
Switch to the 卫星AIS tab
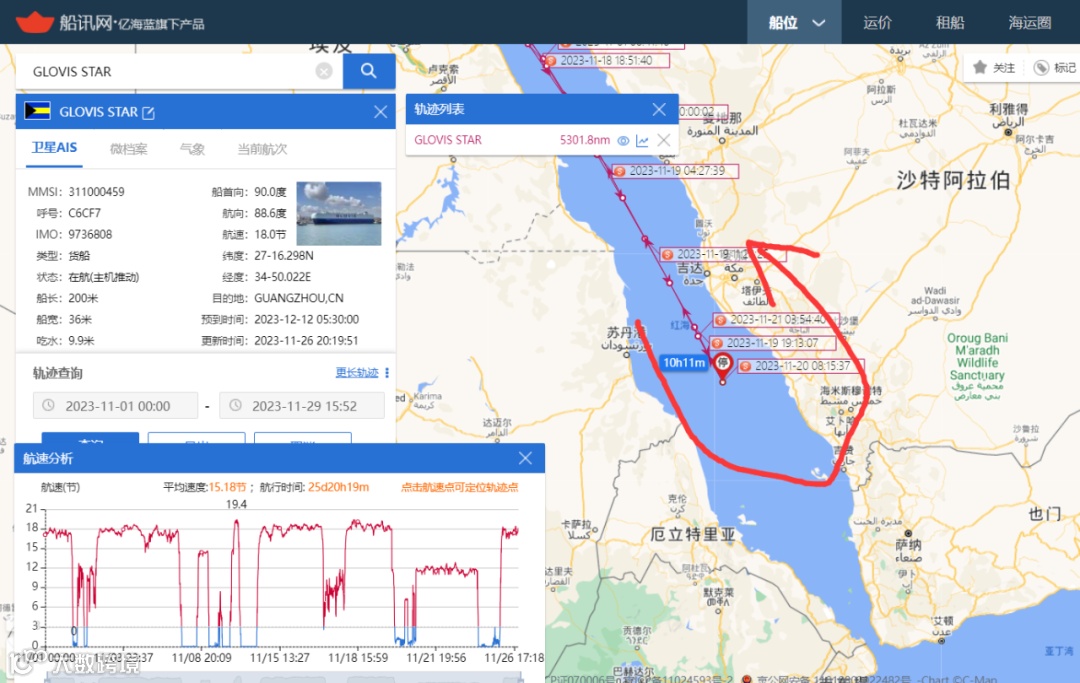tap(54, 148)
